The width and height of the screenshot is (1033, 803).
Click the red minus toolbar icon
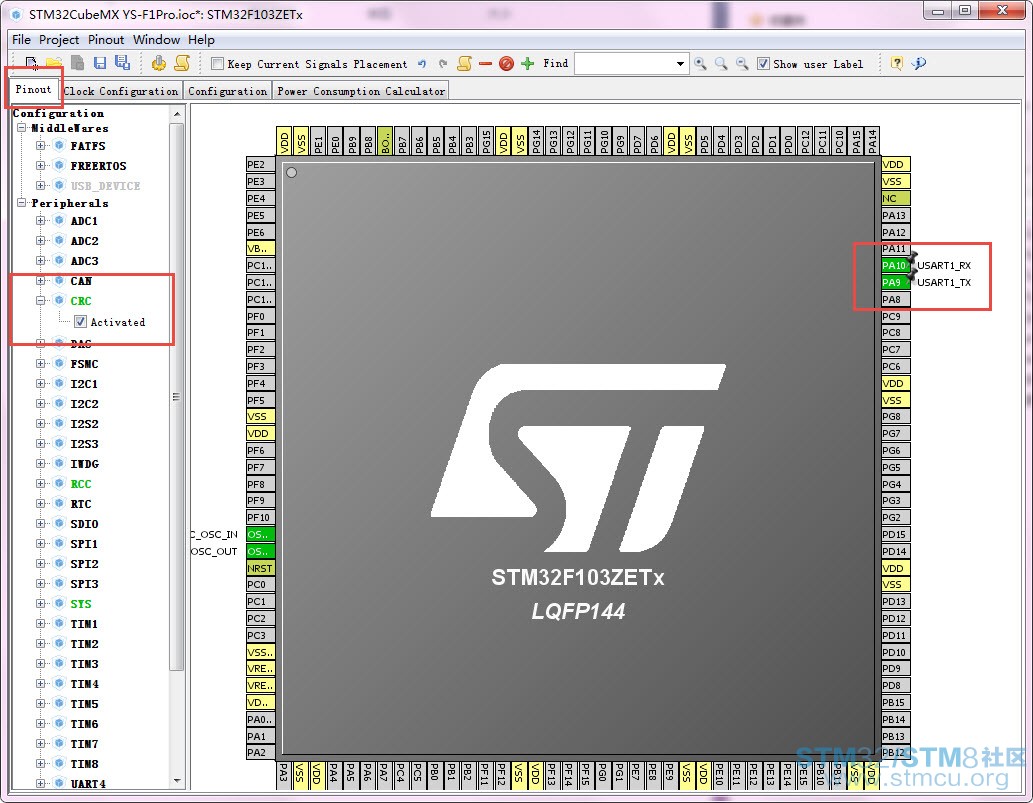coord(486,64)
